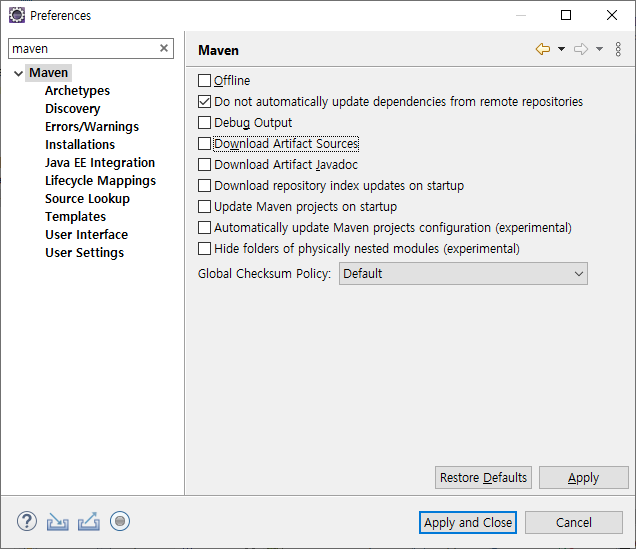Go forward to next preference page

click(581, 49)
